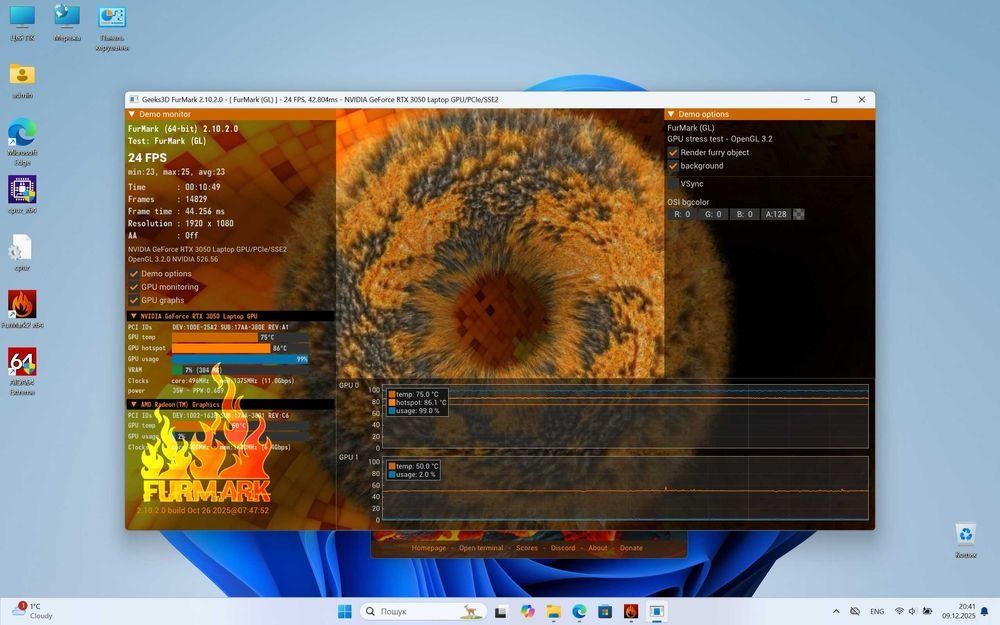Click the R: 0 color value field
This screenshot has height=625, width=1000.
pyautogui.click(x=682, y=214)
